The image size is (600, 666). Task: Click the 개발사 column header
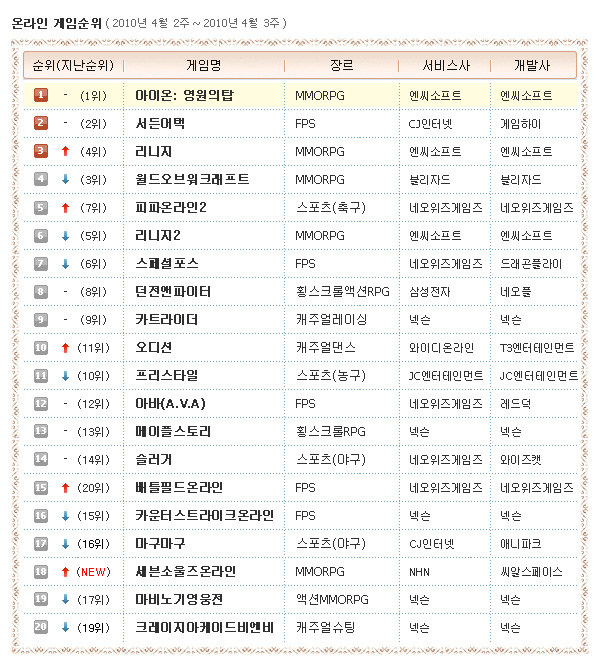pyautogui.click(x=532, y=65)
